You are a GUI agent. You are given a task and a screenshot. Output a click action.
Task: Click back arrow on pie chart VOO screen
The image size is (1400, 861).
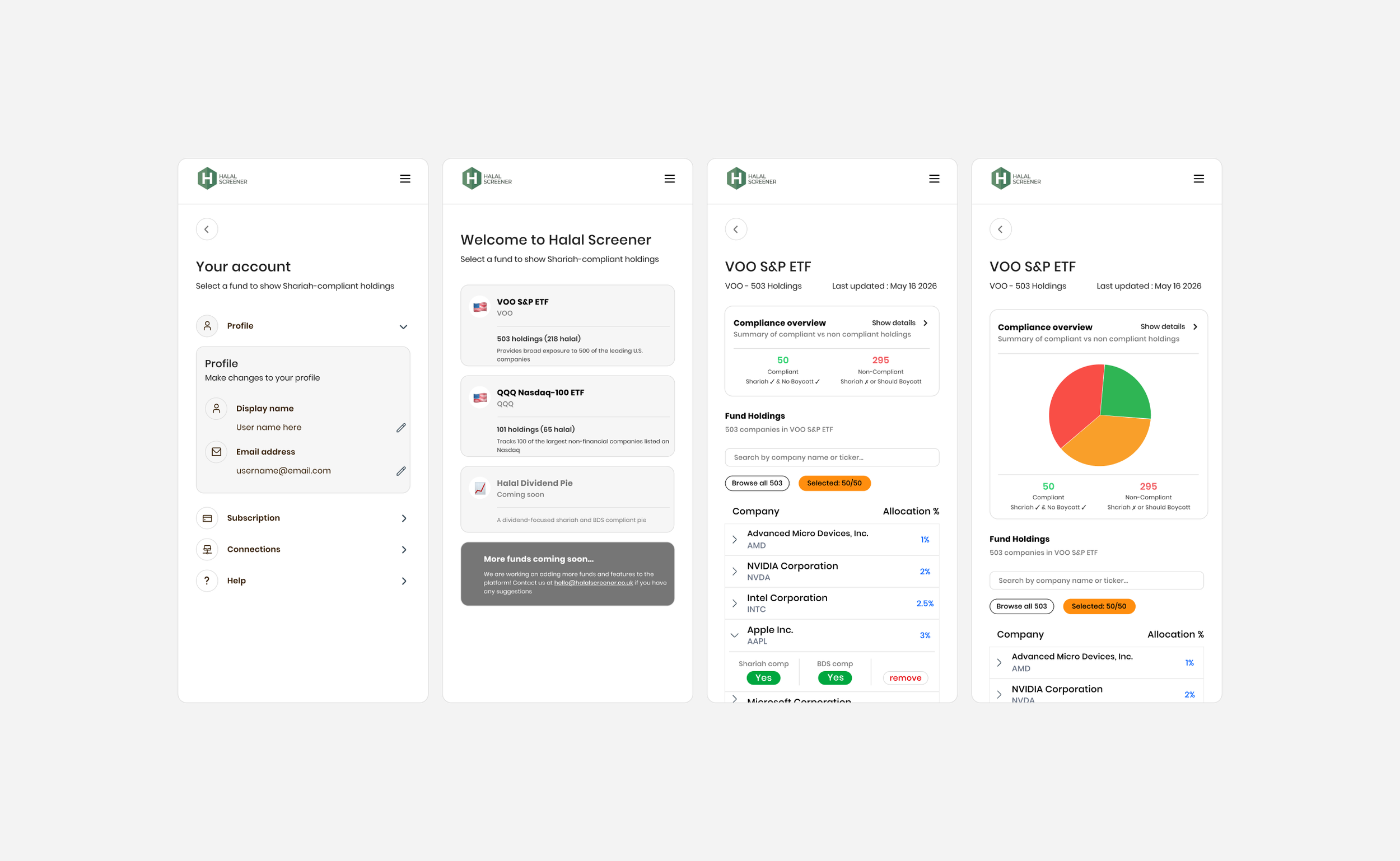pyautogui.click(x=1001, y=230)
